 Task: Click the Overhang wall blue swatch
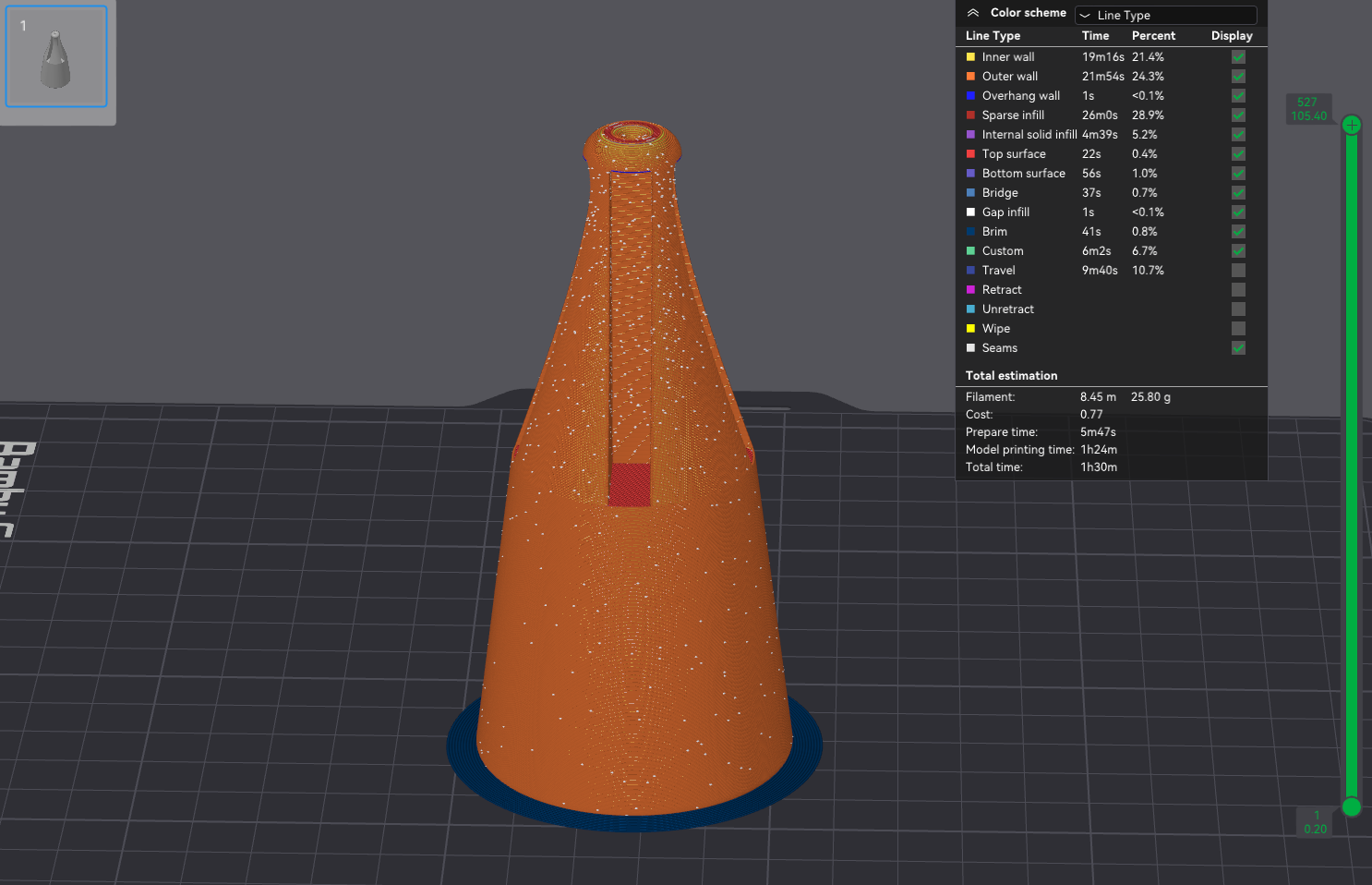pyautogui.click(x=970, y=95)
